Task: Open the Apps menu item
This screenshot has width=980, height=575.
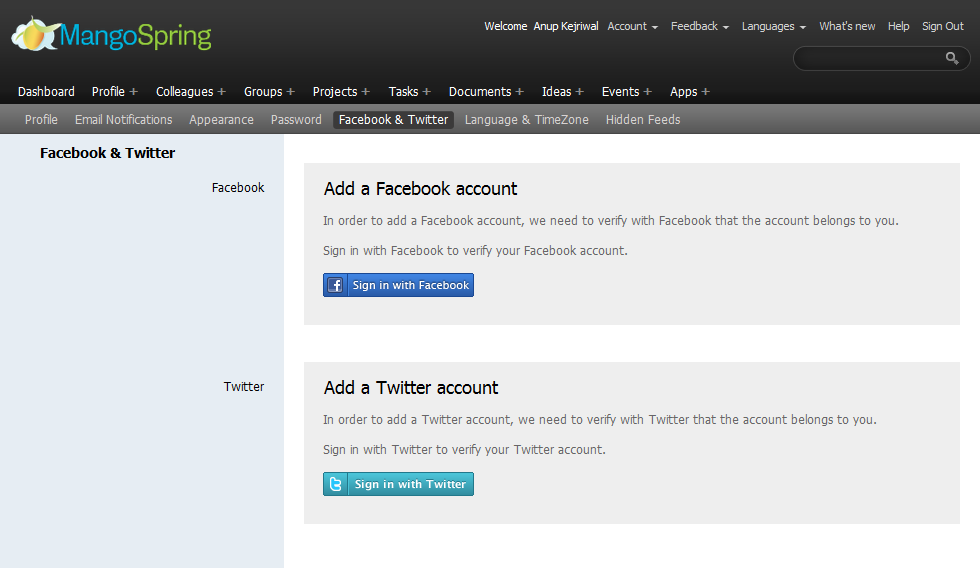Action: click(683, 92)
